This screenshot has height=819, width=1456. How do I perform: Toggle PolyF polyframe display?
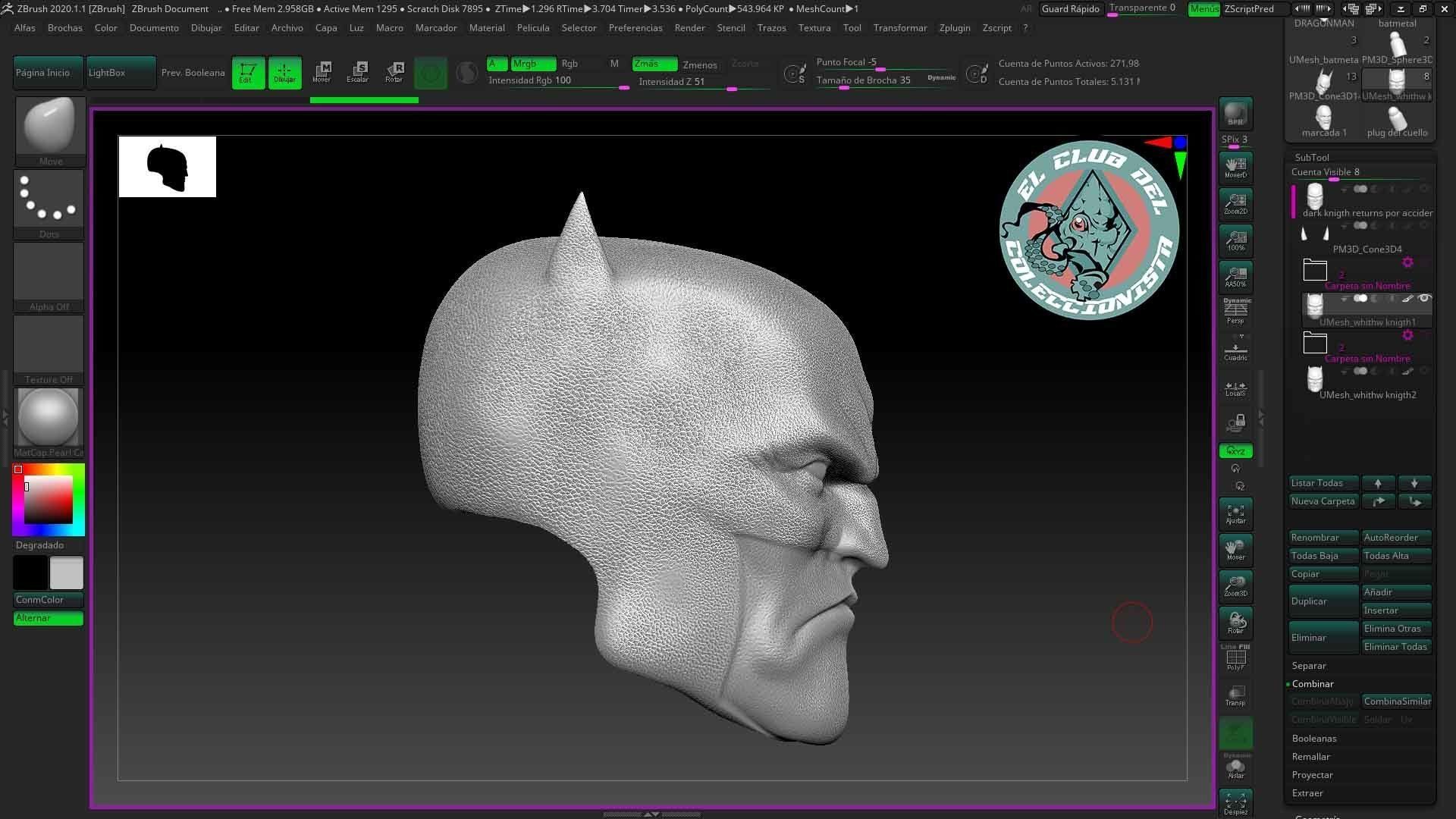[x=1235, y=657]
